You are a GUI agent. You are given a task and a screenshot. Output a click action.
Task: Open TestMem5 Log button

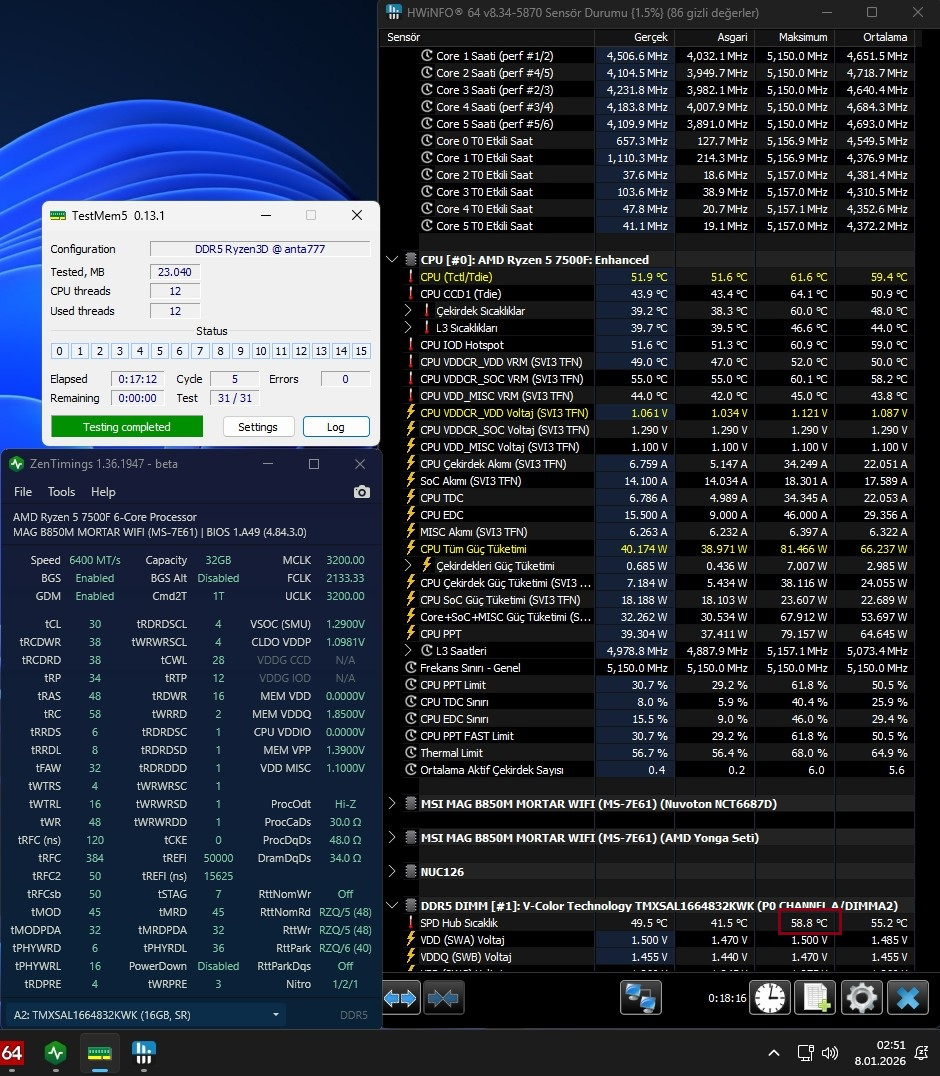point(336,427)
